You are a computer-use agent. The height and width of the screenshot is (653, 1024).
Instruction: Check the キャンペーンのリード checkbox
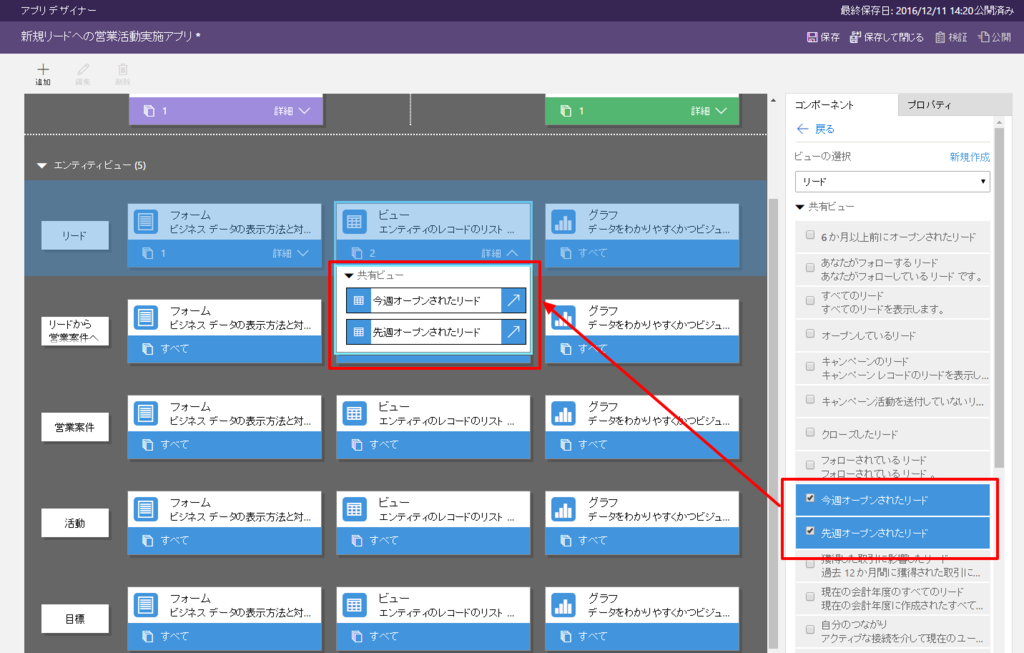pos(810,366)
